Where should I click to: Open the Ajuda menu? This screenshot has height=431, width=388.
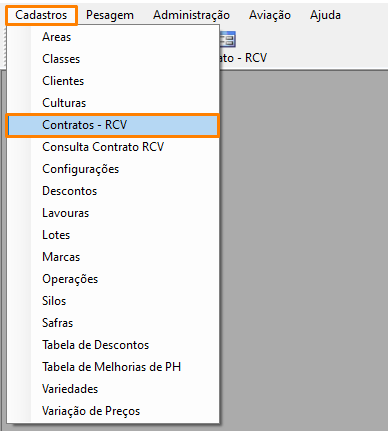[x=325, y=15]
